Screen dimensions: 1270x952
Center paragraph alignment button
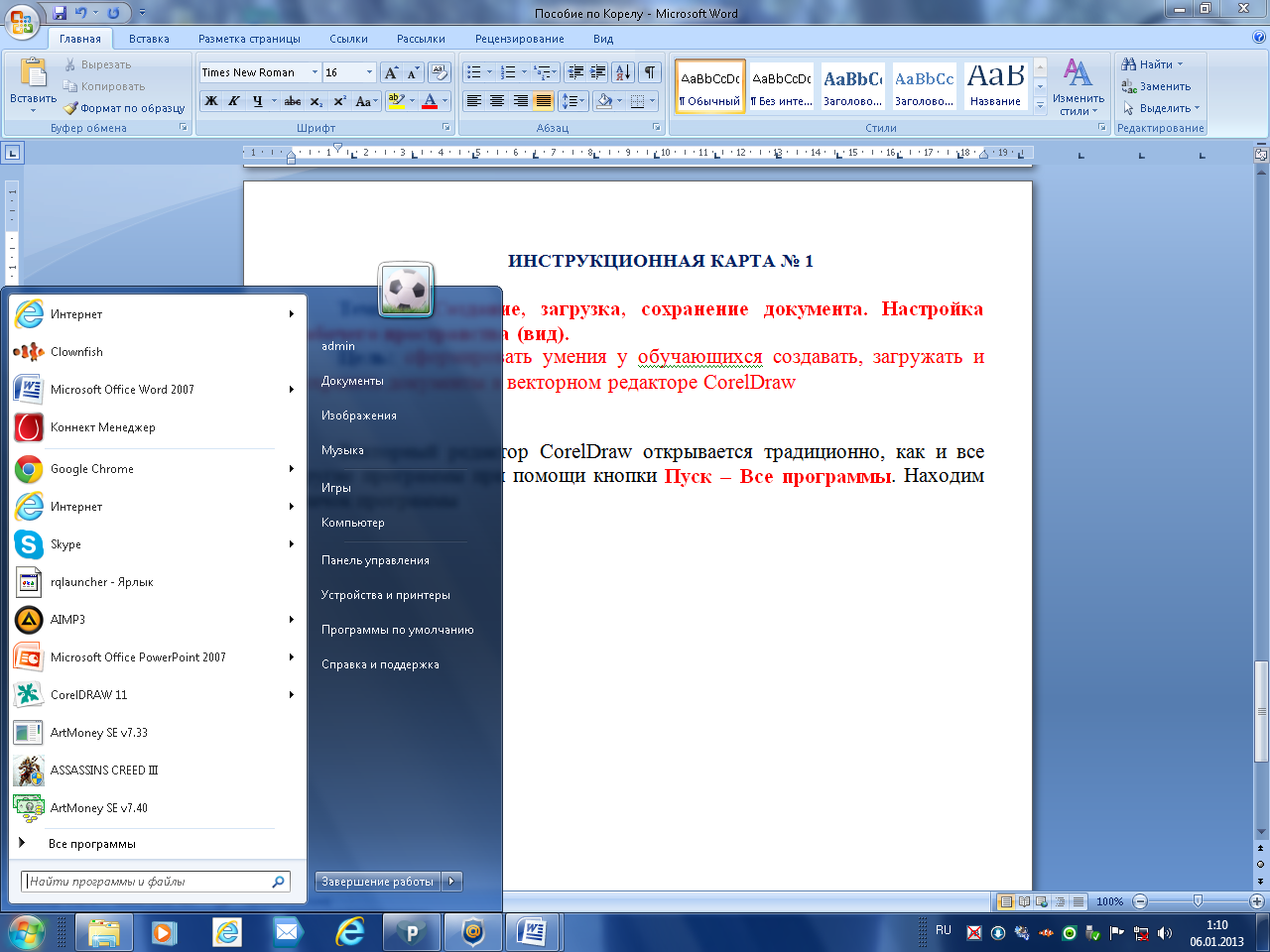click(497, 101)
